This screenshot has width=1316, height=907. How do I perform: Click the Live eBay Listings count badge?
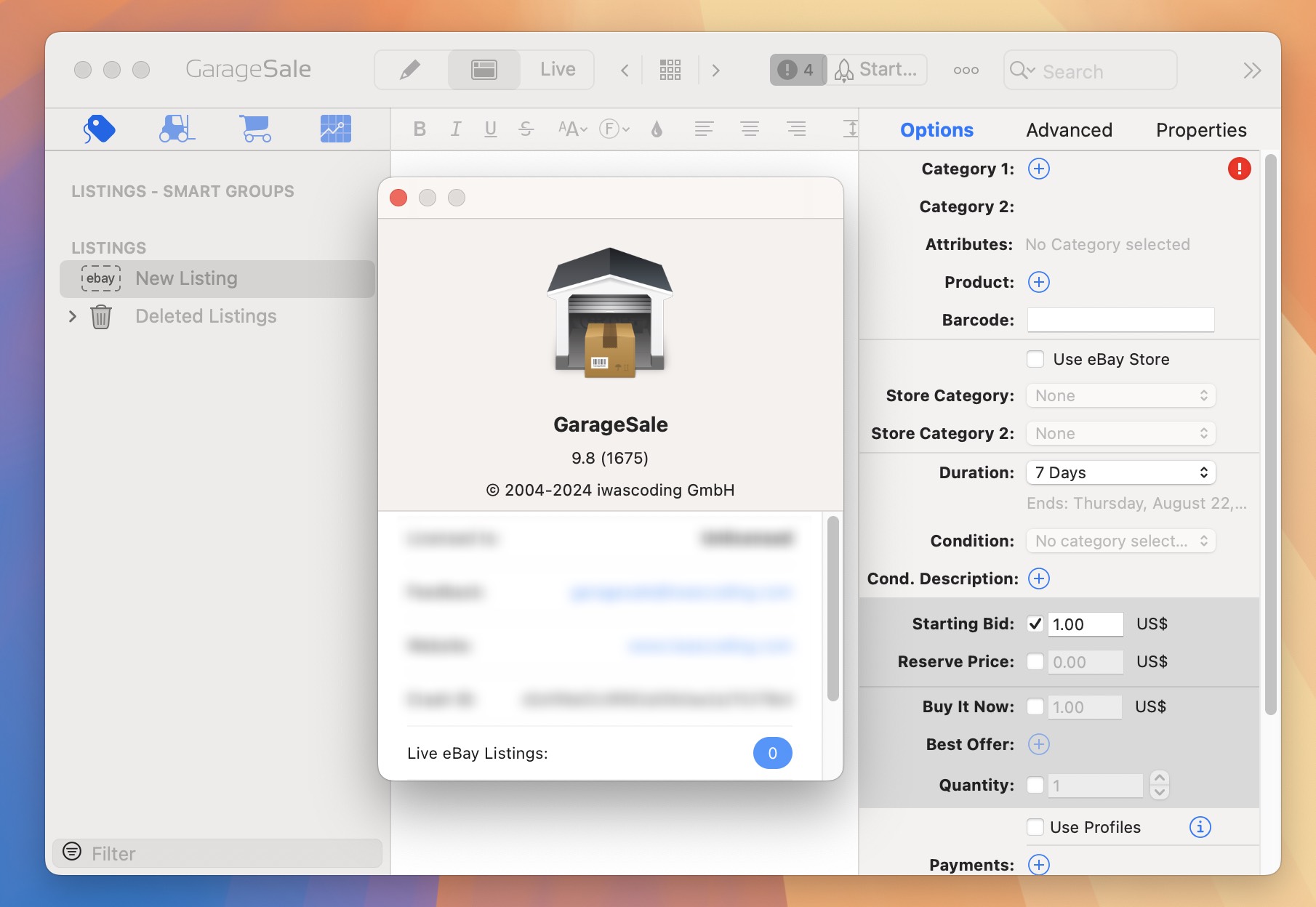pyautogui.click(x=772, y=753)
